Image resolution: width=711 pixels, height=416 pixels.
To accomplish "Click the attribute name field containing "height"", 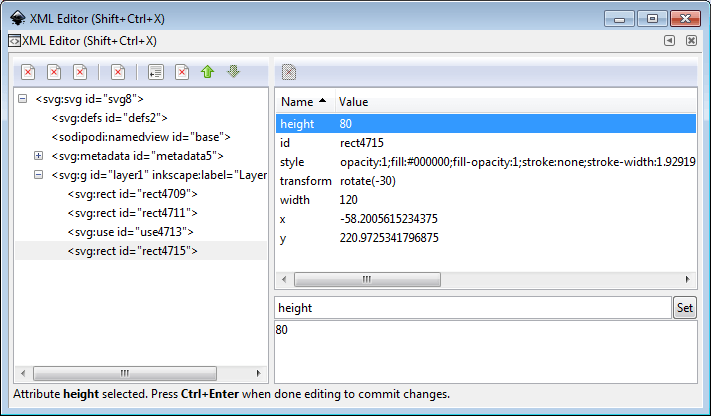I will point(472,309).
